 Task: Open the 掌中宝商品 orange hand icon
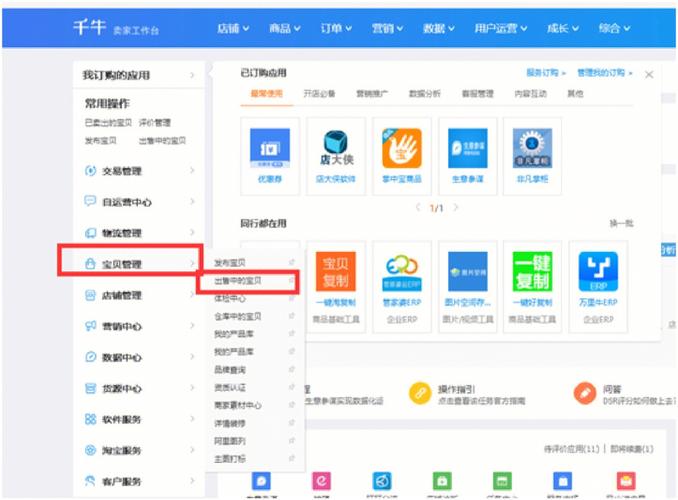coord(402,148)
